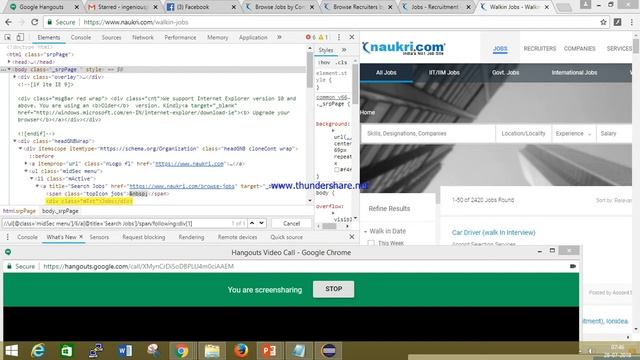The image size is (640, 360).
Task: Close the DevTools panel
Action: pyautogui.click(x=351, y=37)
